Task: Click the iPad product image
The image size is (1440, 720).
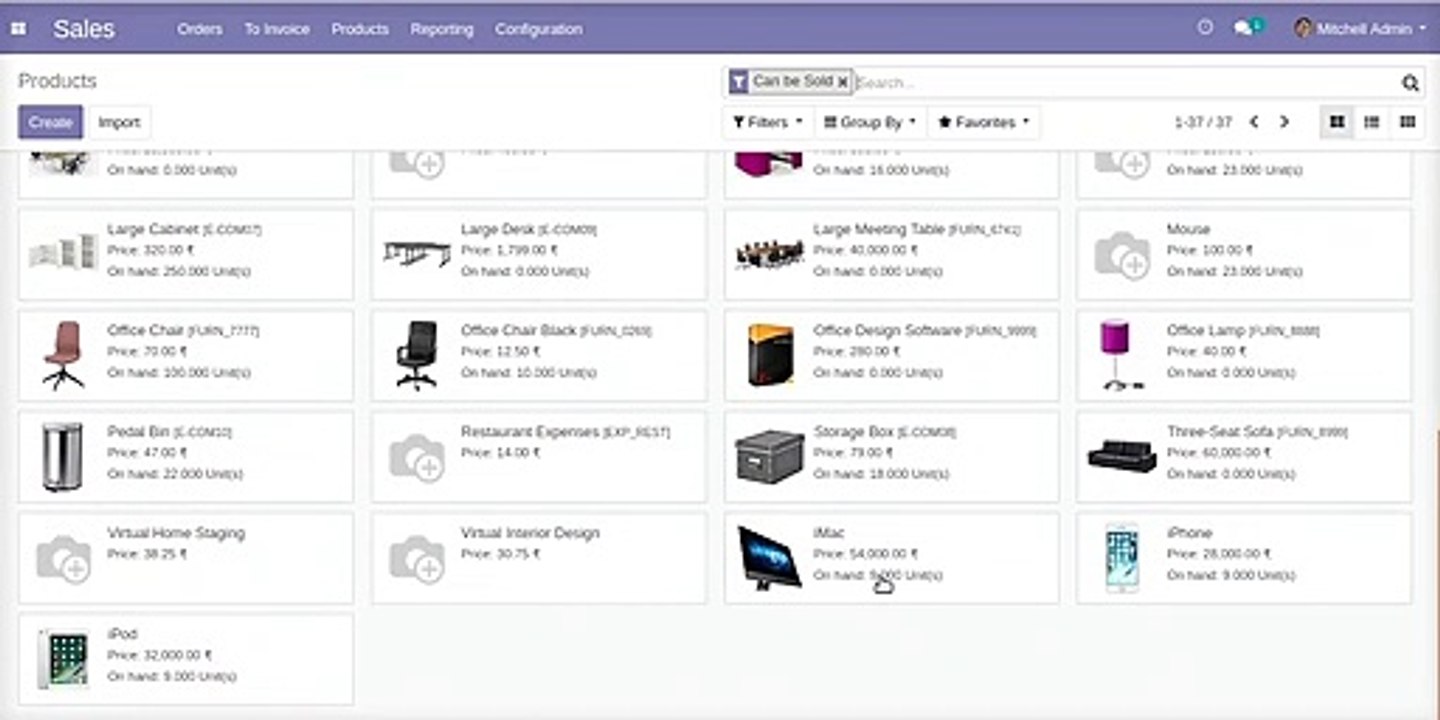Action: (x=62, y=659)
